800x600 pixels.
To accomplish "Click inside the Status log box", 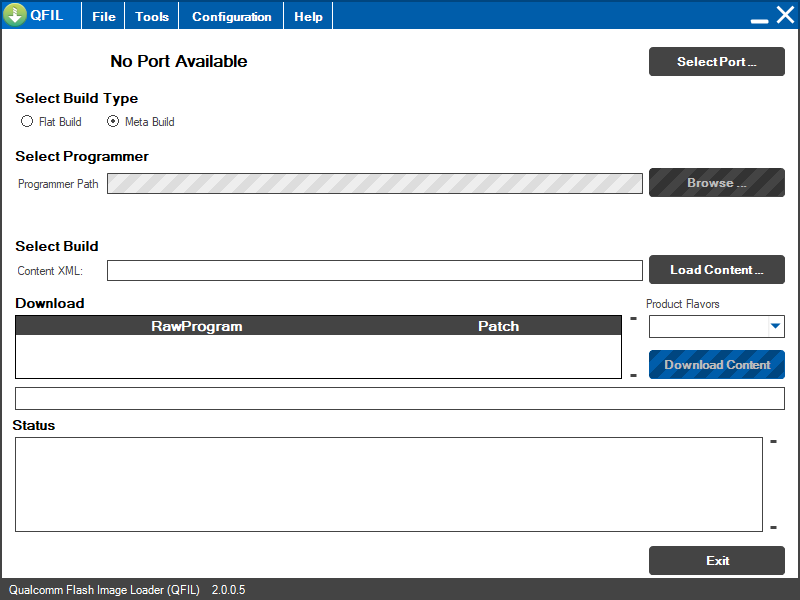I will (389, 484).
